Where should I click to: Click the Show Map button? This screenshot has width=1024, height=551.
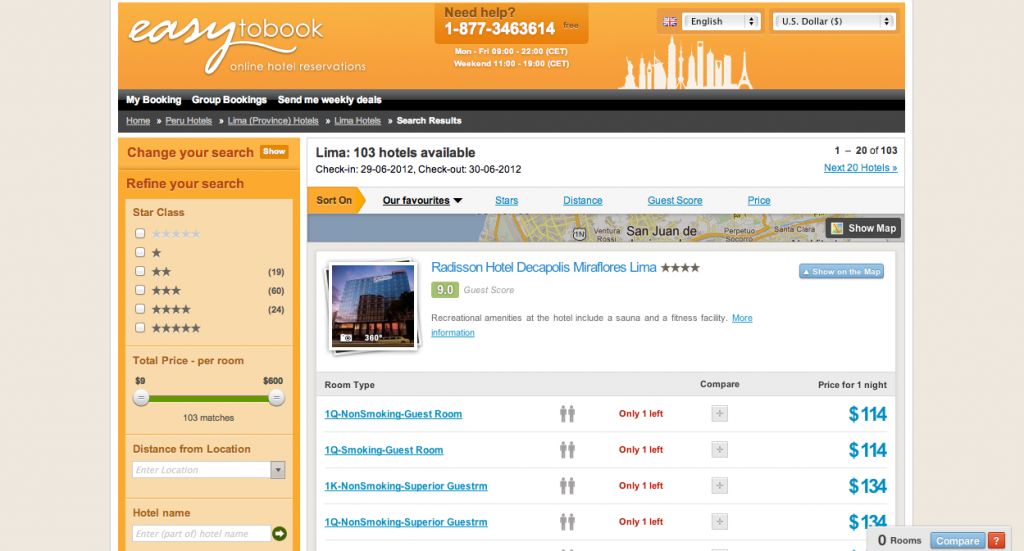pyautogui.click(x=863, y=228)
